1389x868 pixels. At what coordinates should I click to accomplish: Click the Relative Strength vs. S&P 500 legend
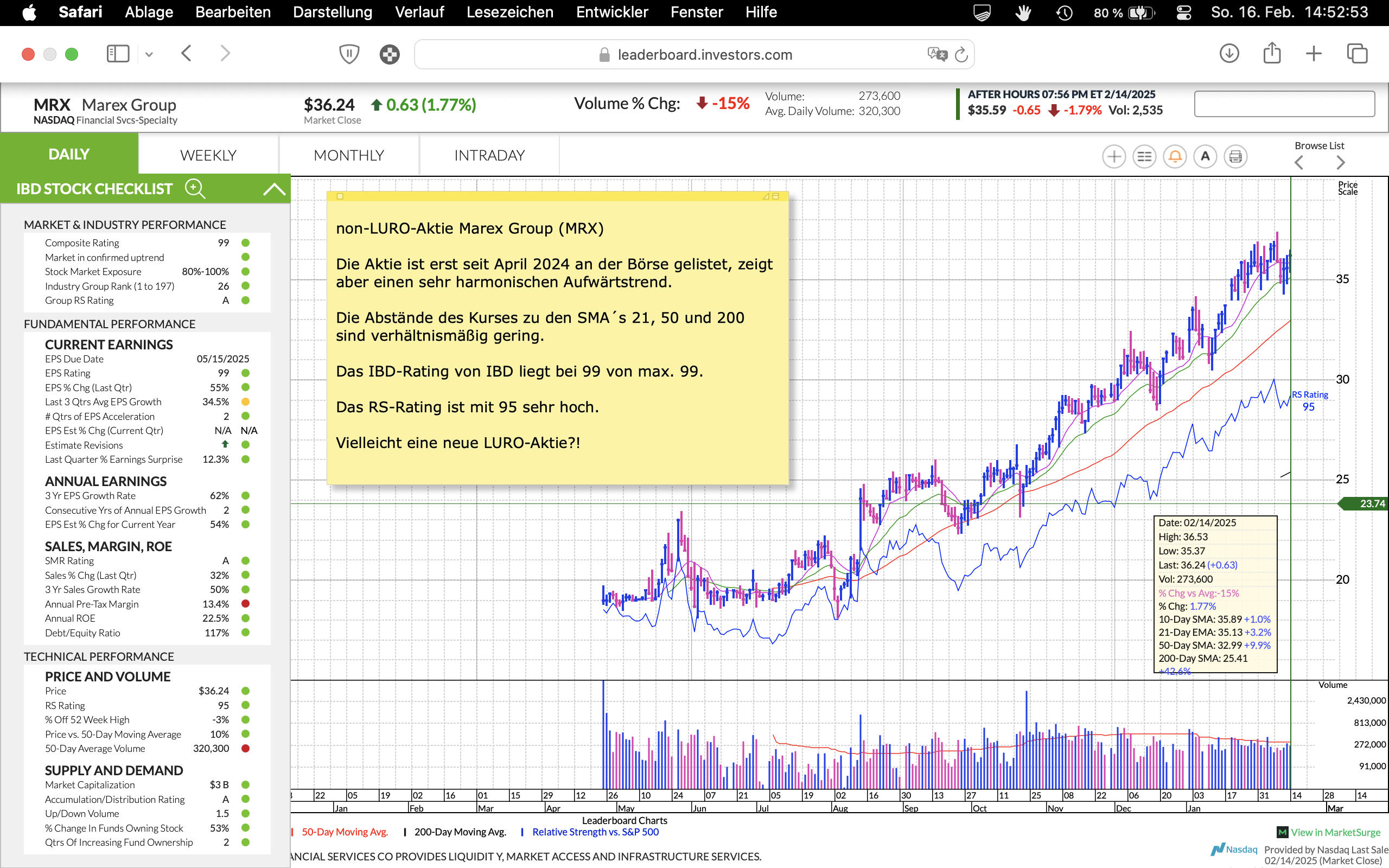click(595, 832)
